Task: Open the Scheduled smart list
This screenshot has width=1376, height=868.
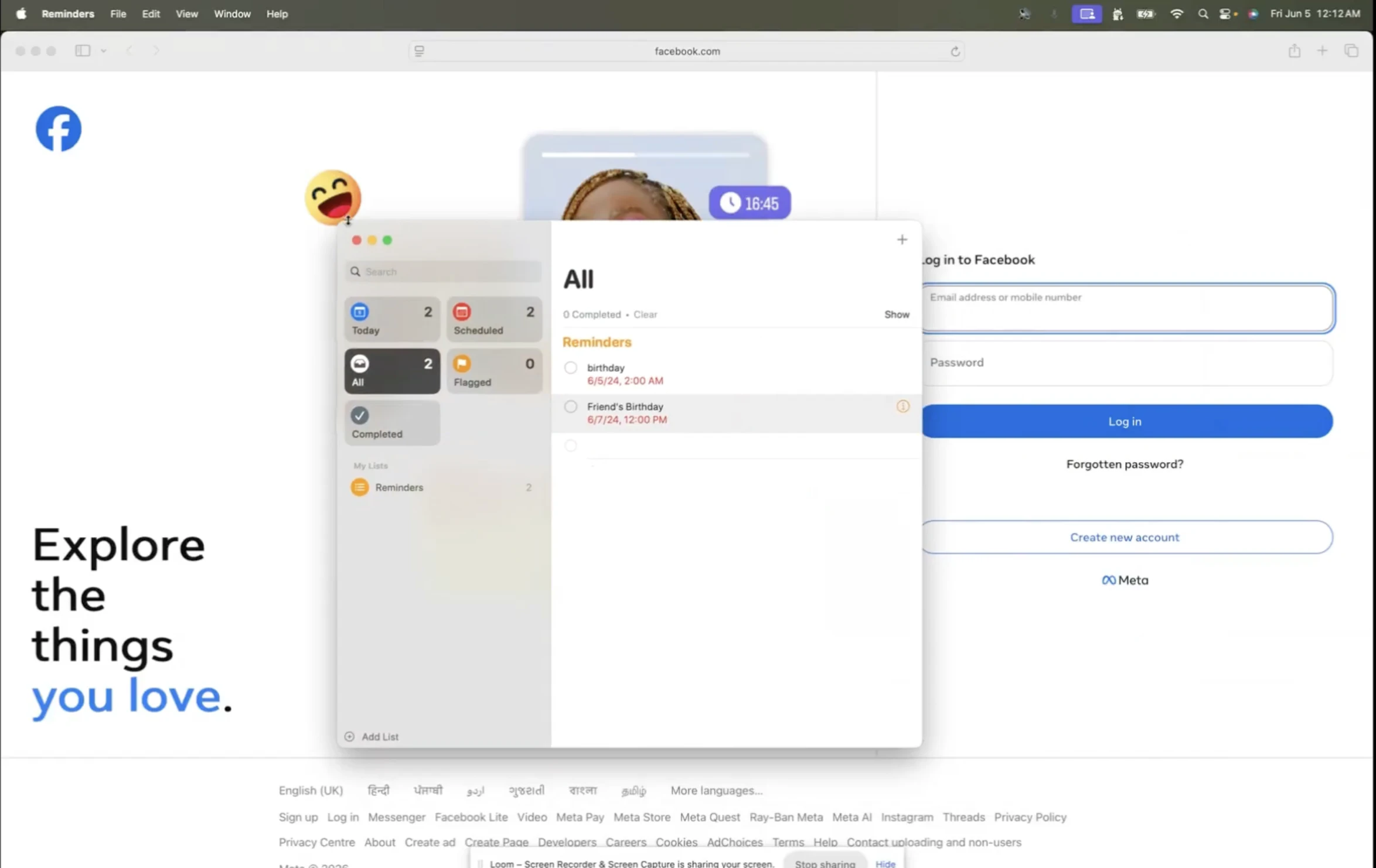Action: click(x=494, y=319)
